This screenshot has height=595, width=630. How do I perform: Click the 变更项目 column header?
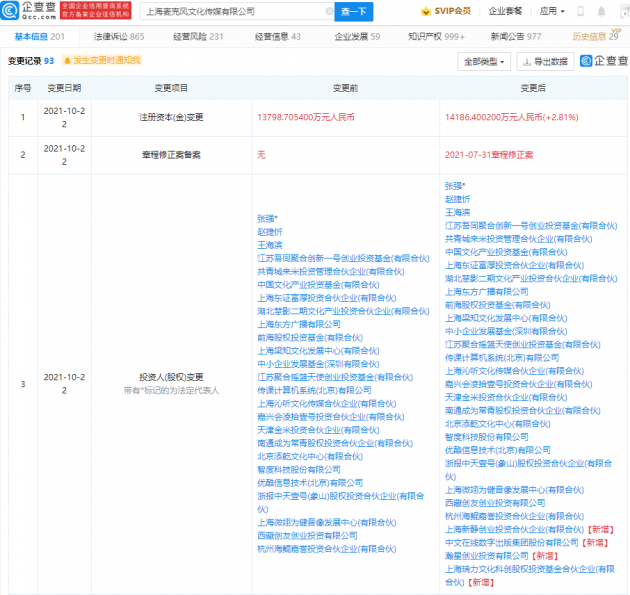pyautogui.click(x=171, y=88)
